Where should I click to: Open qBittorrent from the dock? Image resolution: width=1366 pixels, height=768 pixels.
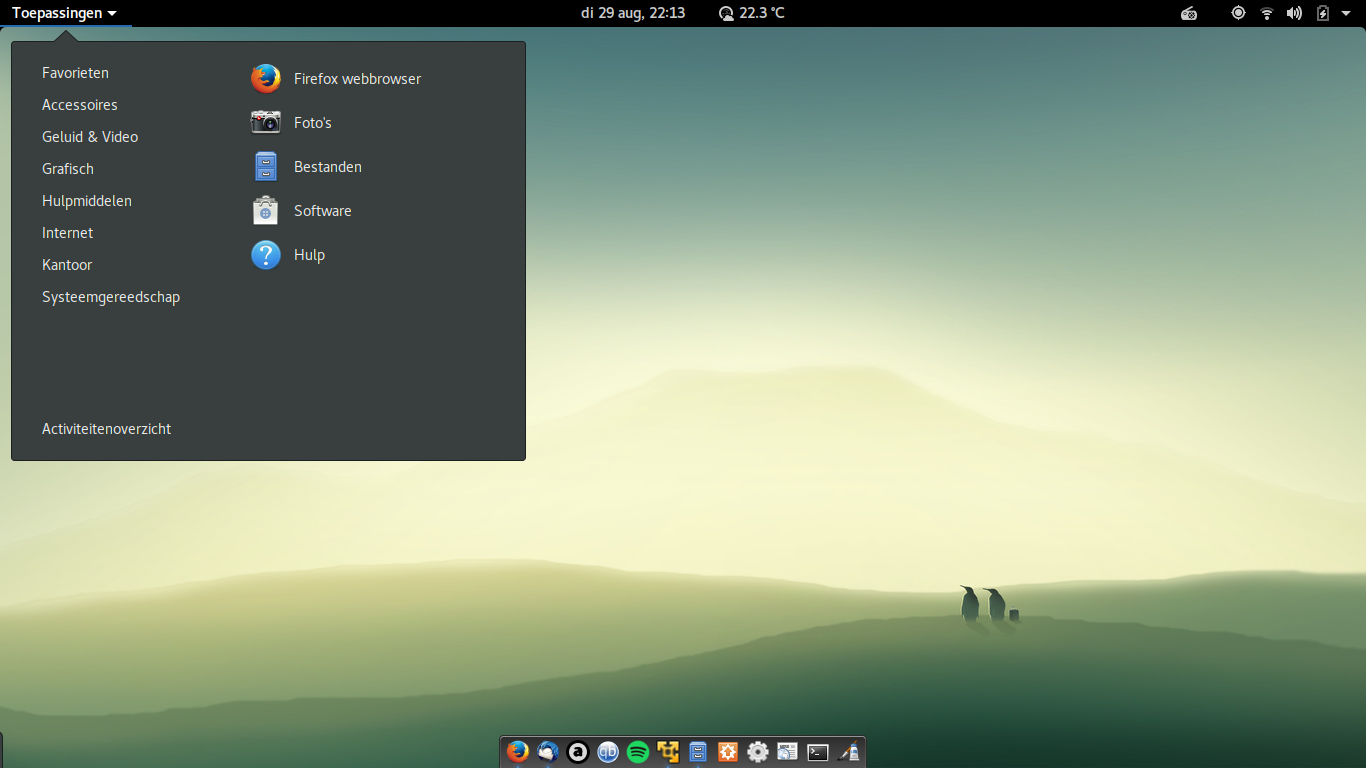(x=608, y=752)
